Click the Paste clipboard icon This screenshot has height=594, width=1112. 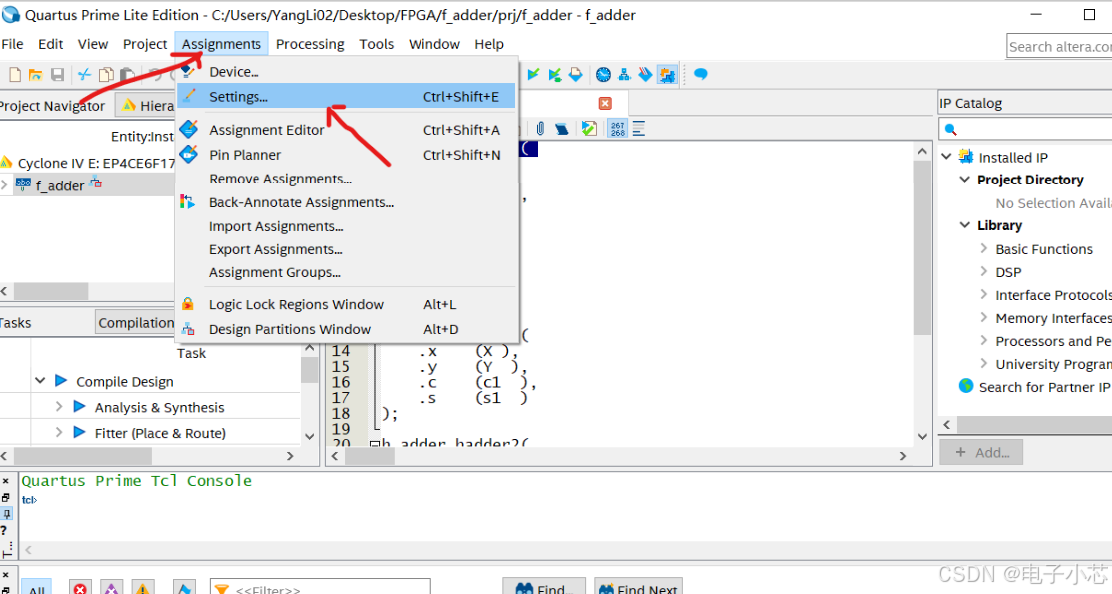[x=128, y=74]
